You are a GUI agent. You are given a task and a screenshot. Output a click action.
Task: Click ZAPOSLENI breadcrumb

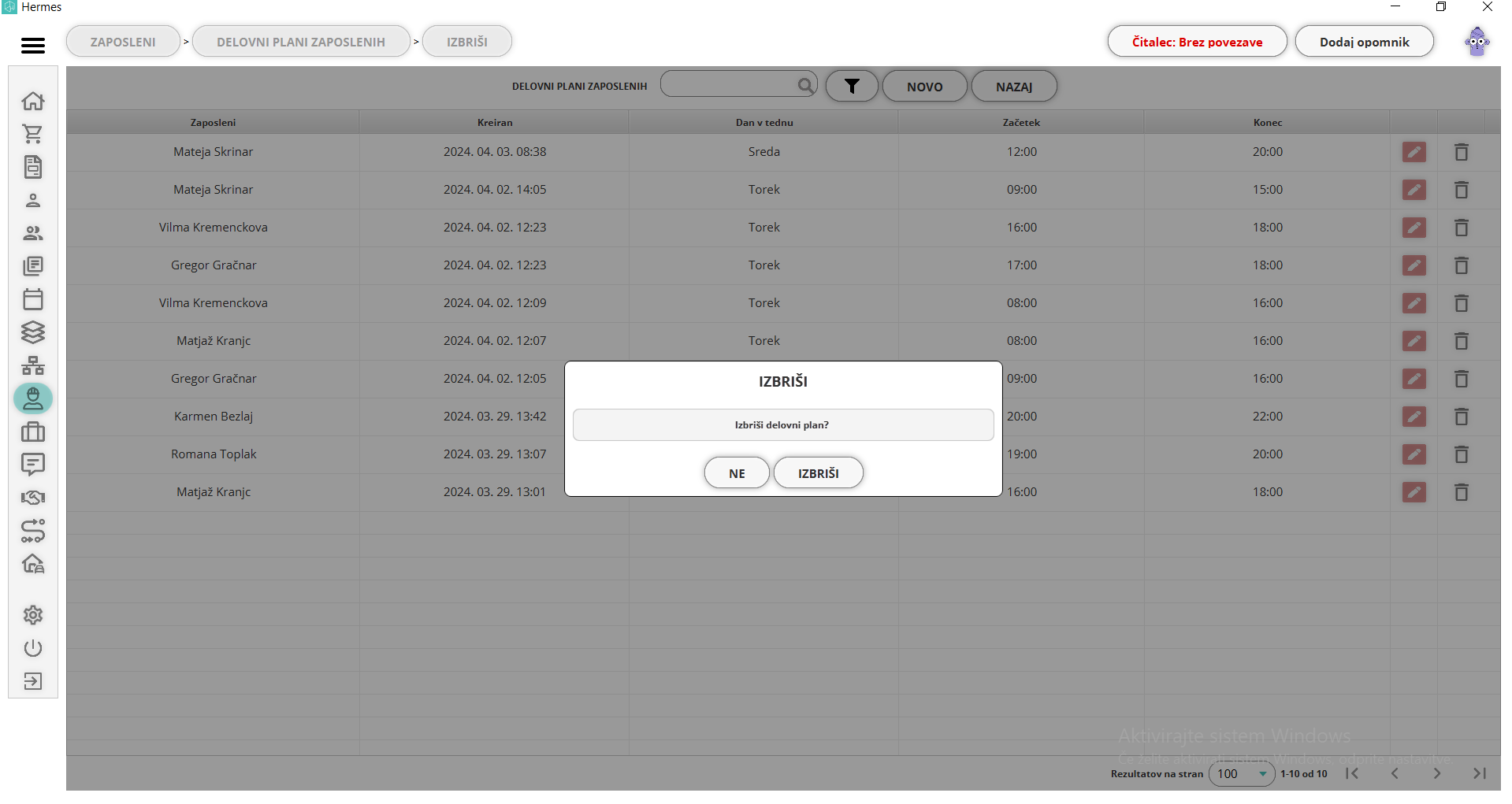pos(123,42)
